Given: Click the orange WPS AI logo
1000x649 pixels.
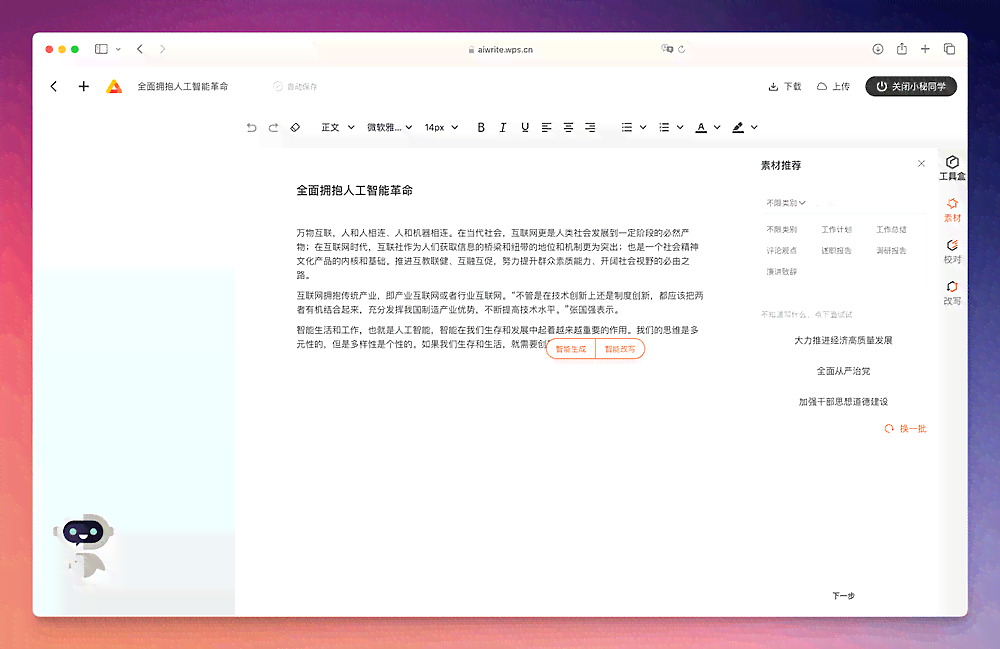Looking at the screenshot, I should (114, 87).
